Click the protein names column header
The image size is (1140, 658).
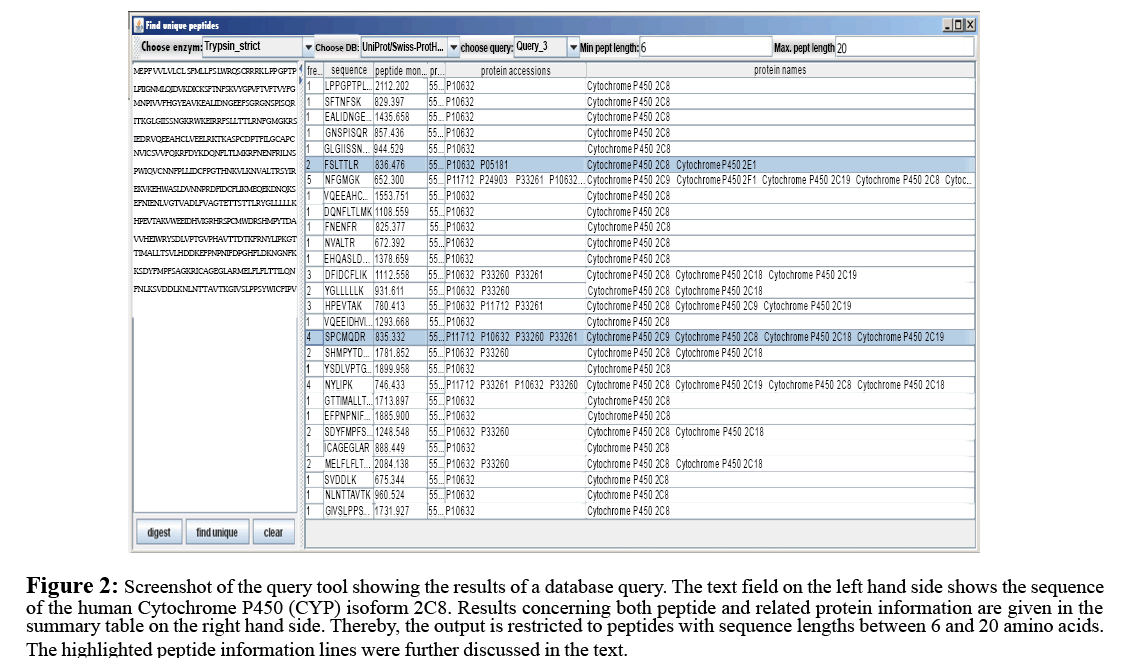pyautogui.click(x=779, y=71)
